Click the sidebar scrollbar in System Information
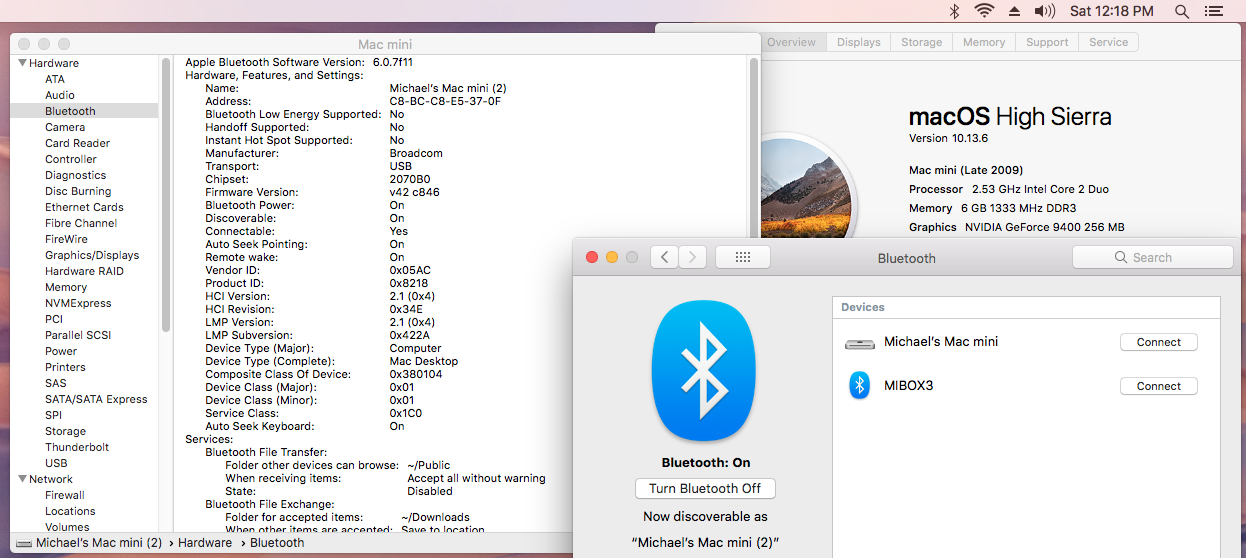Image resolution: width=1246 pixels, height=558 pixels. [166, 195]
